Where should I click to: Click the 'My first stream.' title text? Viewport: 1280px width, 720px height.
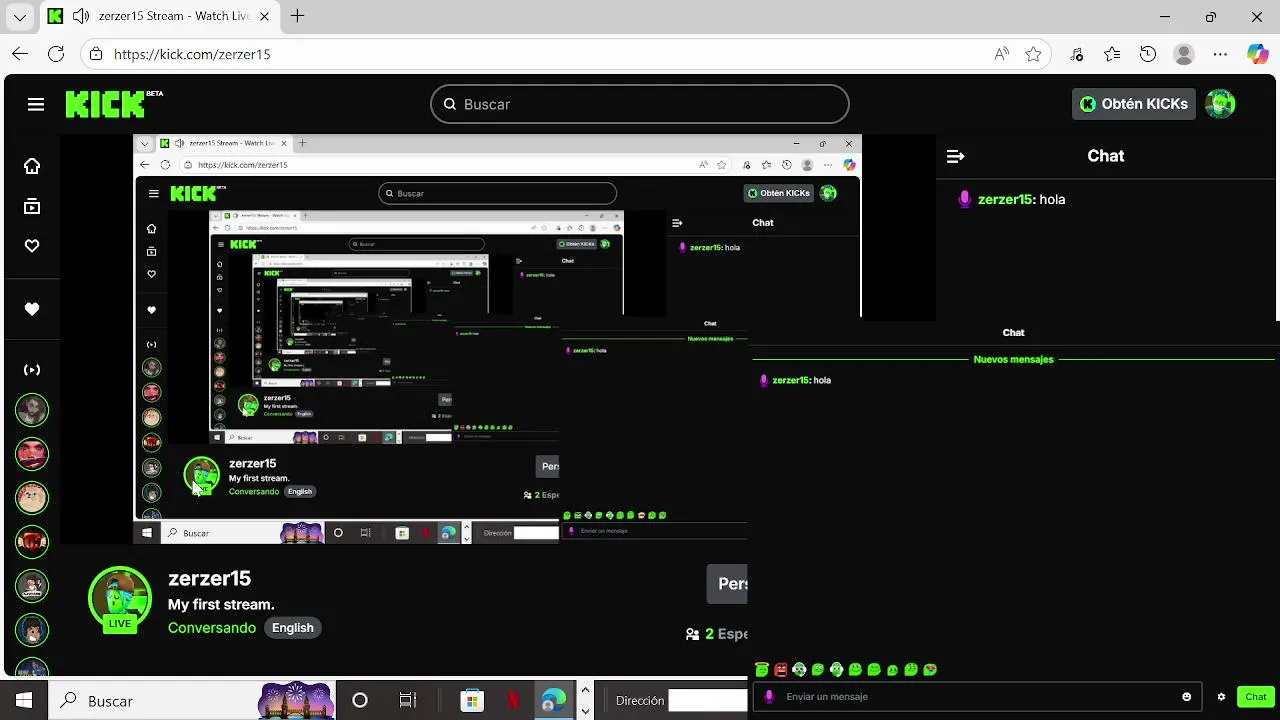[221, 604]
